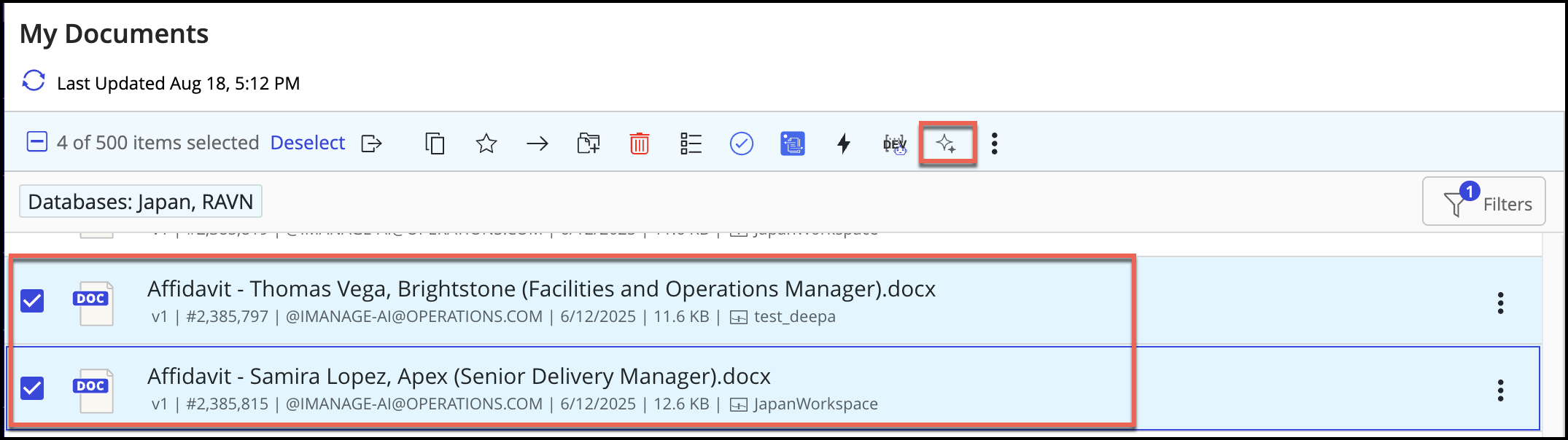Click the blue circled checkmark icon
Image resolution: width=1568 pixels, height=440 pixels.
pos(741,144)
